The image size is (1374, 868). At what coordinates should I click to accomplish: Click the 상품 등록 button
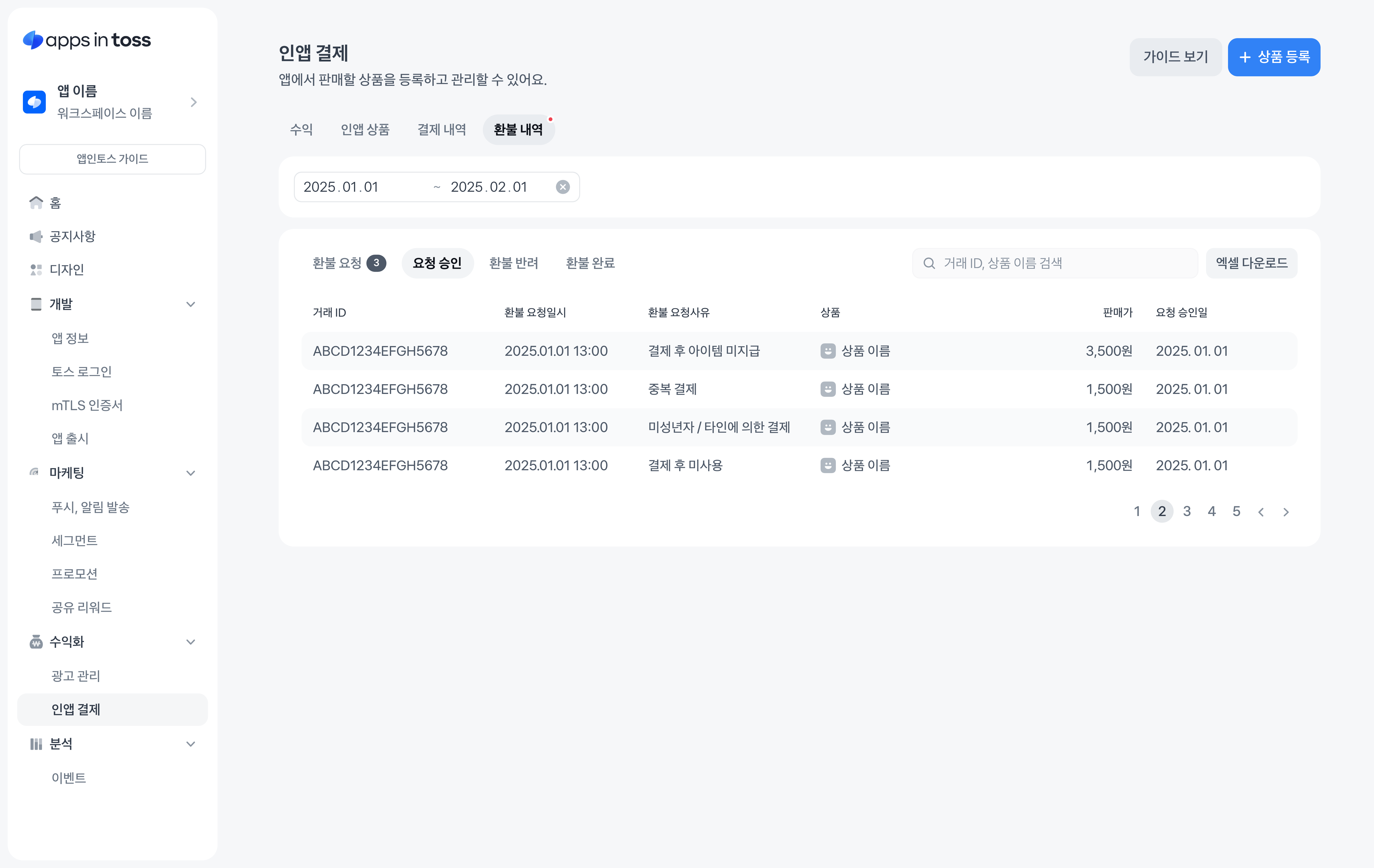[x=1274, y=57]
